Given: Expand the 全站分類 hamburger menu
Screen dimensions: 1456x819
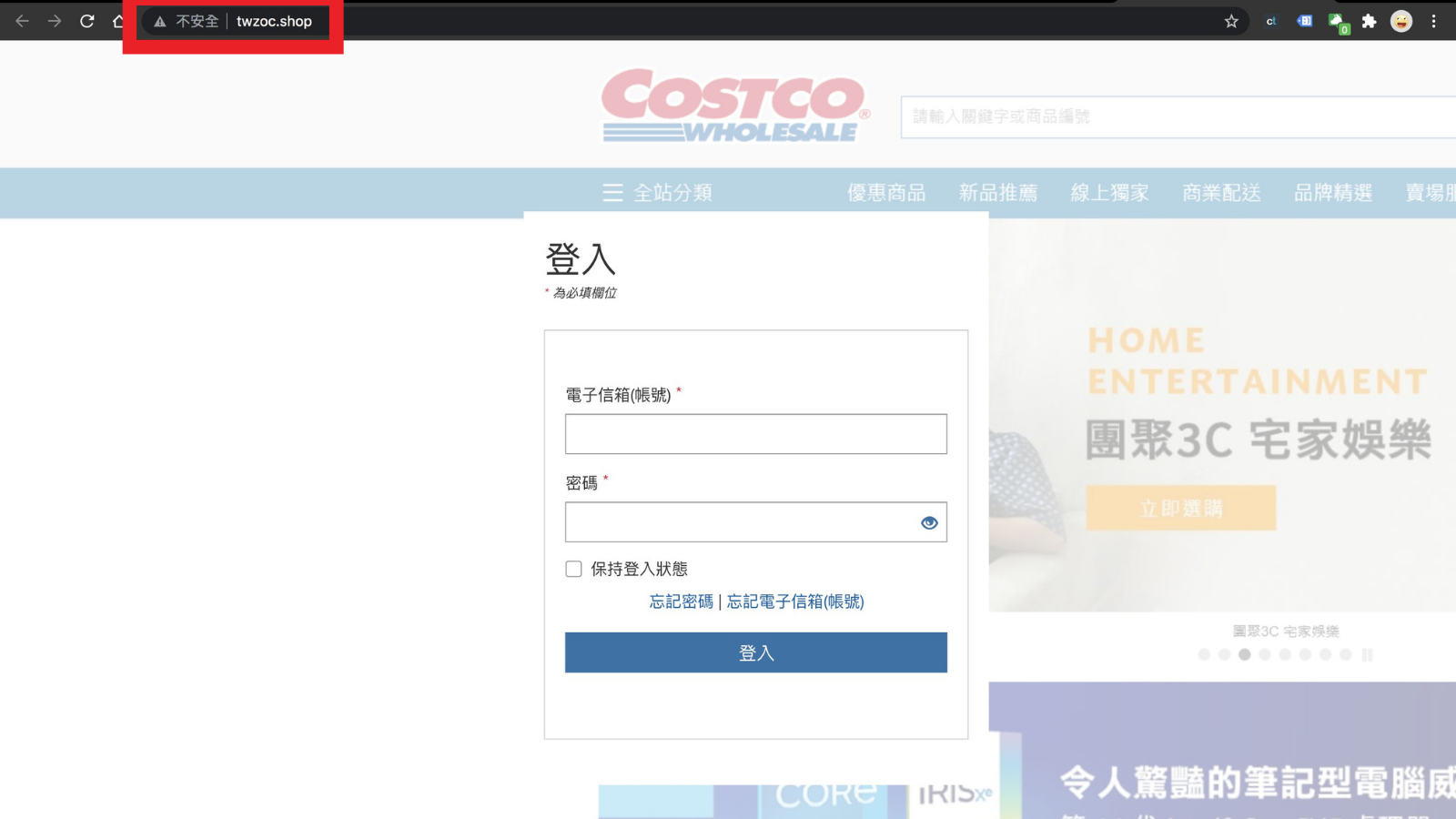Looking at the screenshot, I should 657,193.
